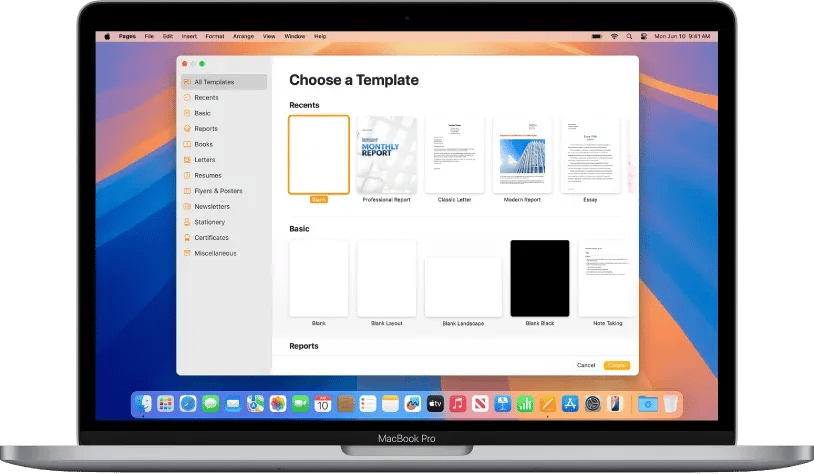814x474 pixels.
Task: Open the Window menu
Action: click(294, 36)
